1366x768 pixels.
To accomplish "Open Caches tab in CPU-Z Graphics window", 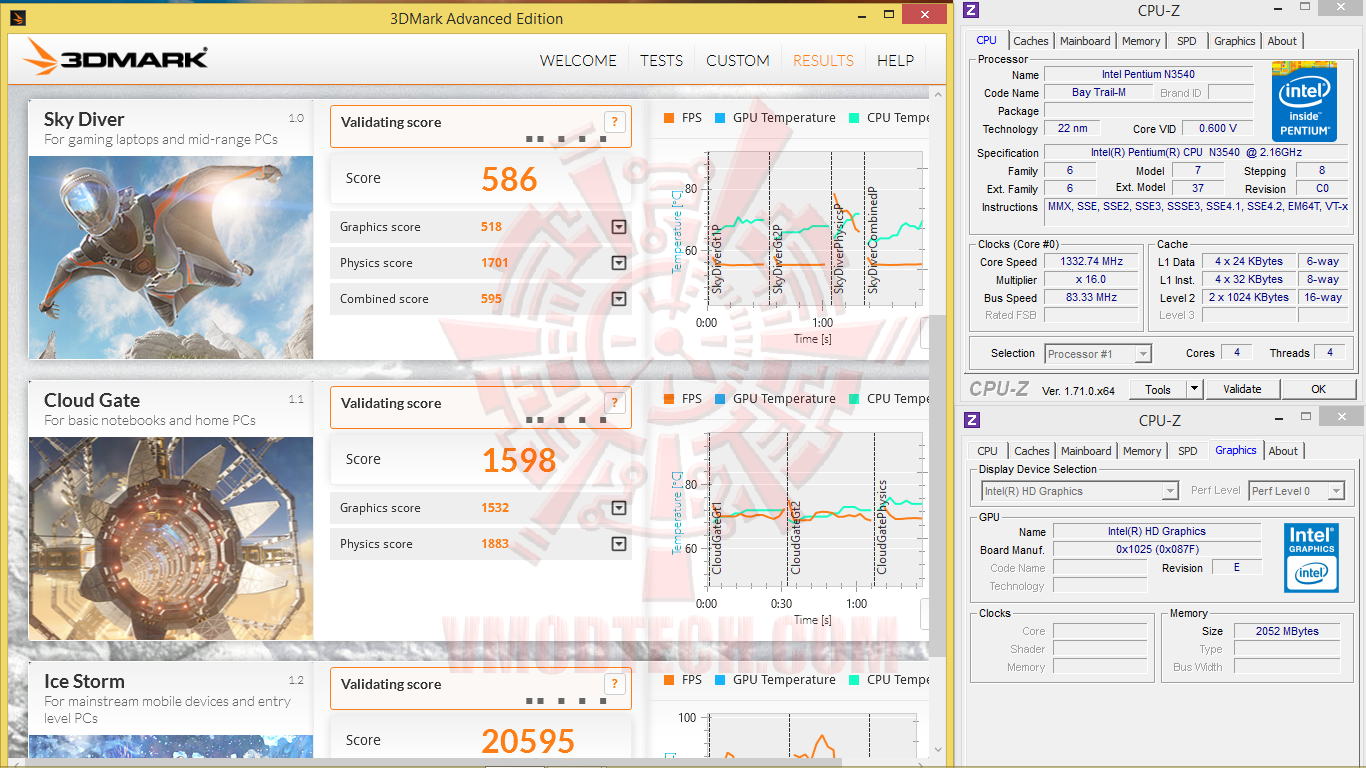I will tap(1032, 451).
